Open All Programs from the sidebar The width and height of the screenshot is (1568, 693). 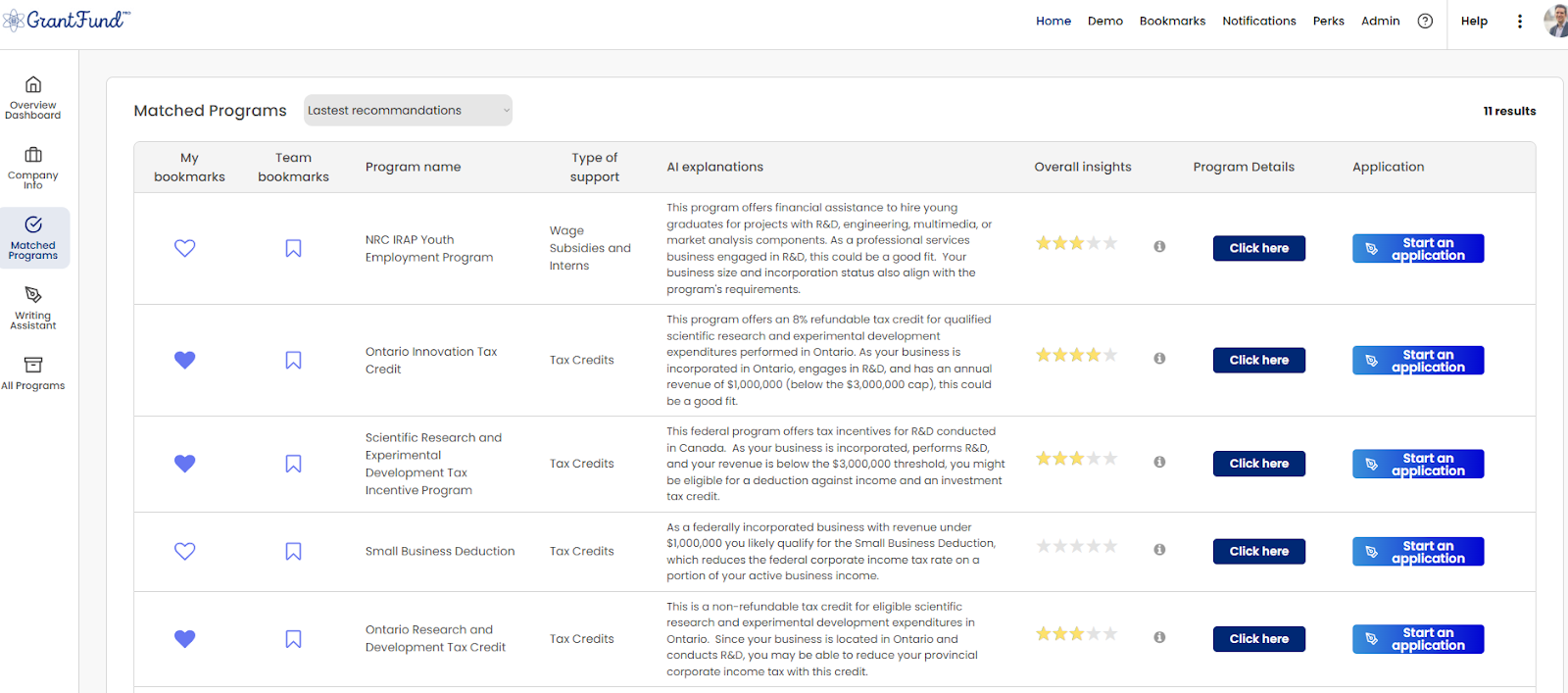(33, 373)
